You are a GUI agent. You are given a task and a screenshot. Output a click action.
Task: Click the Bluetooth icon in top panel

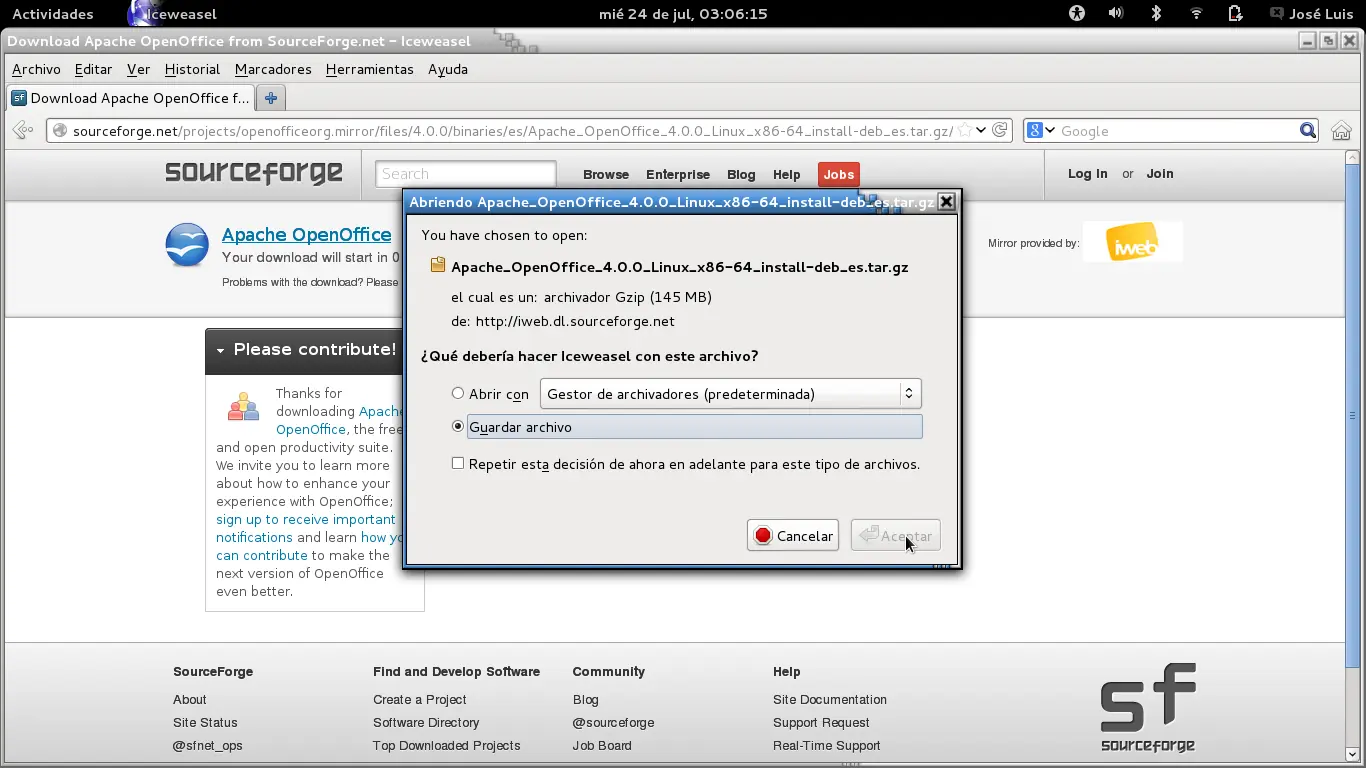1156,13
